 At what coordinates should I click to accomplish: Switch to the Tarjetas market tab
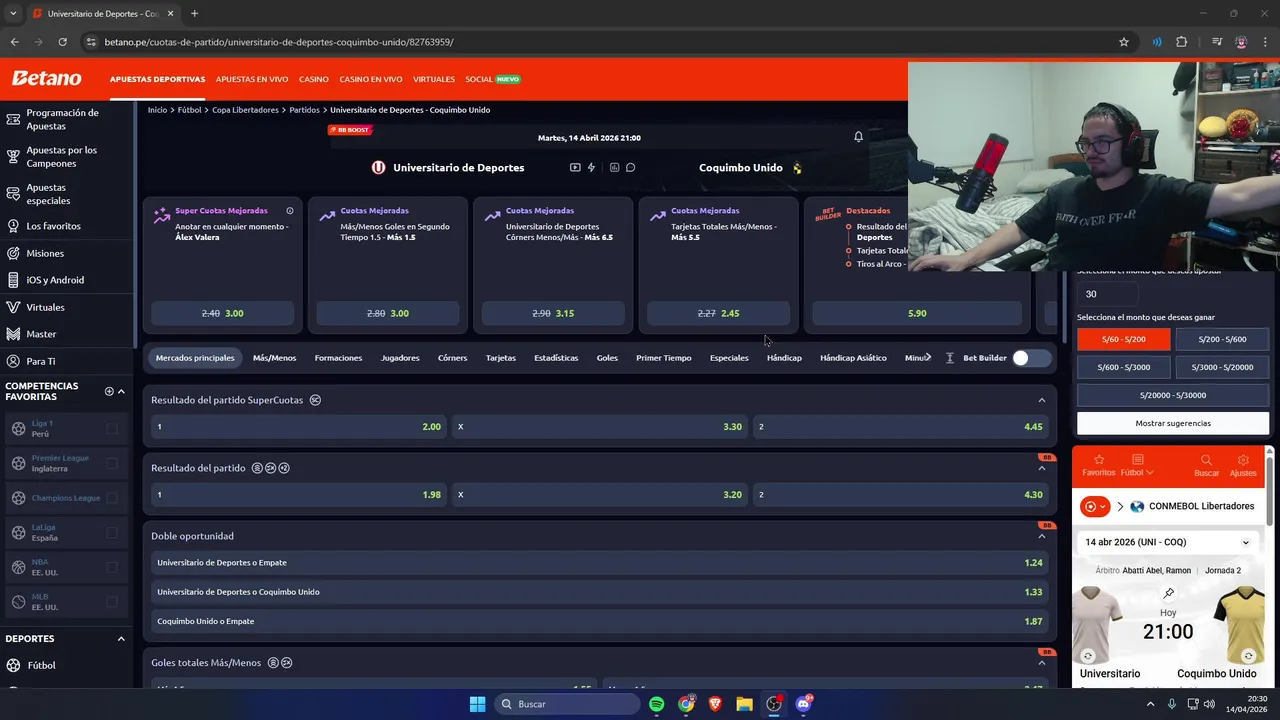pyautogui.click(x=501, y=358)
